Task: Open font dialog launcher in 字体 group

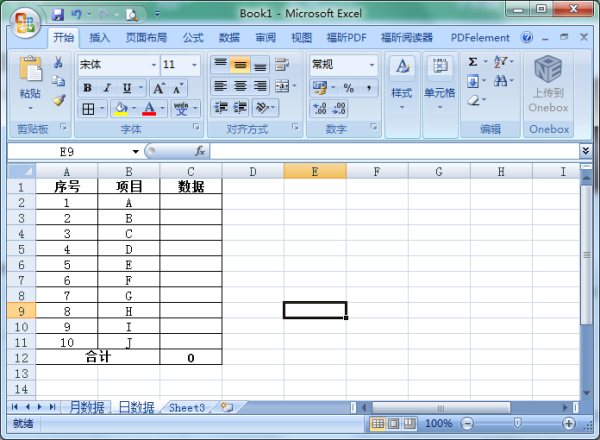Action: pos(196,127)
